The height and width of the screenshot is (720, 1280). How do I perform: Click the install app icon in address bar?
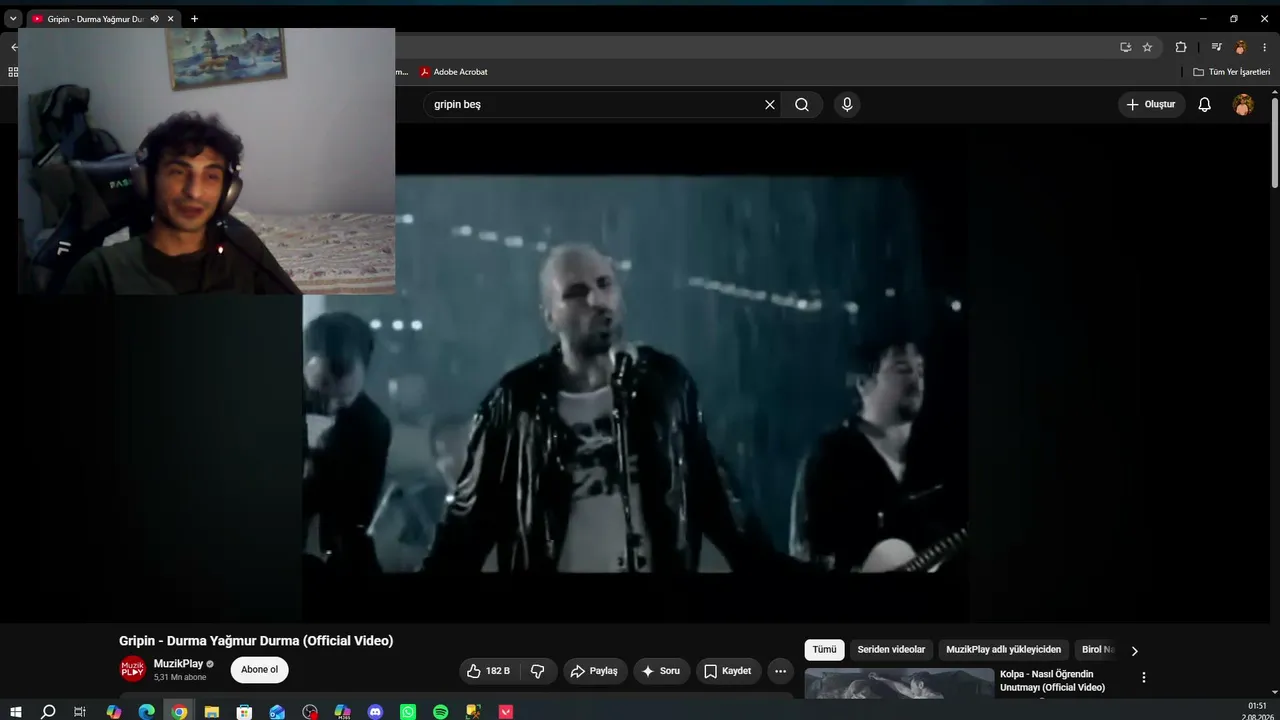tap(1125, 47)
